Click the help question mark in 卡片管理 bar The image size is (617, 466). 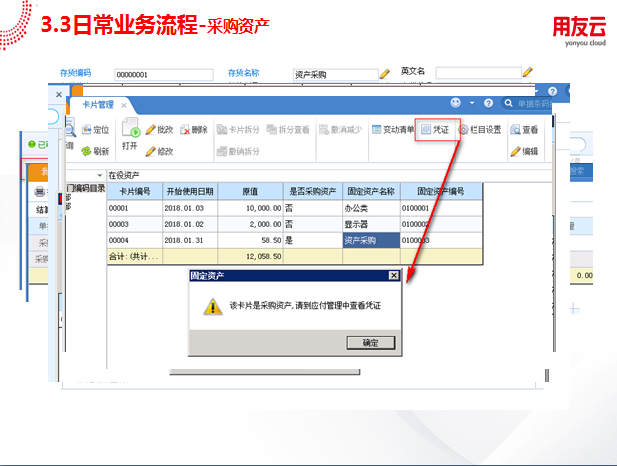click(x=488, y=103)
